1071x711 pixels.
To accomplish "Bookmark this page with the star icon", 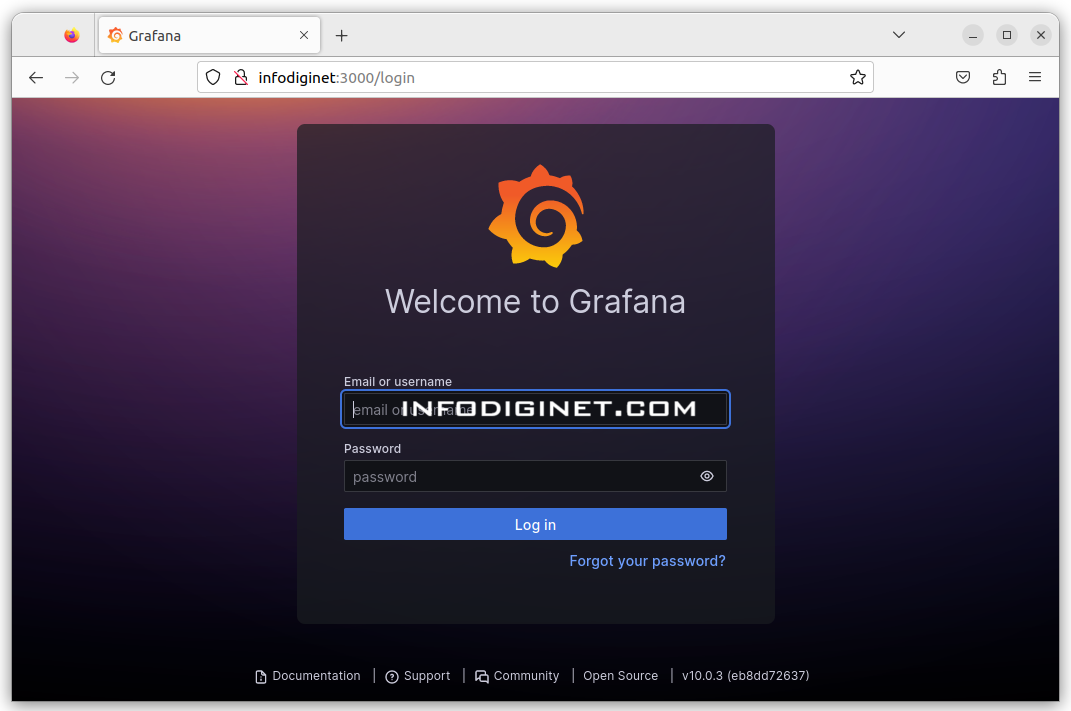I will (x=858, y=78).
